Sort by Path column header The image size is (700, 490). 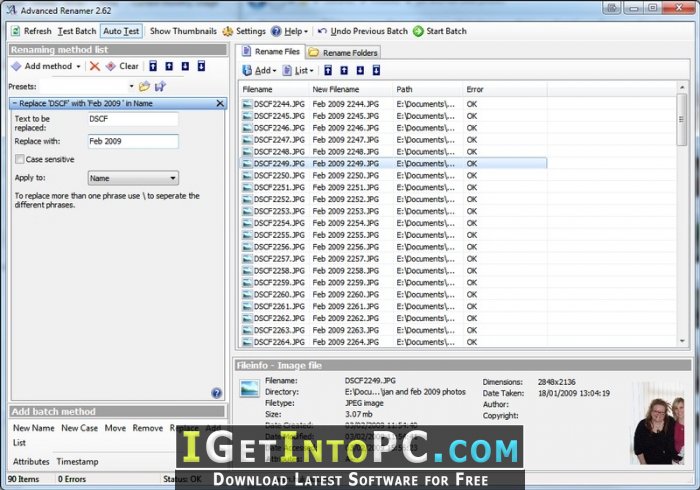pos(428,89)
